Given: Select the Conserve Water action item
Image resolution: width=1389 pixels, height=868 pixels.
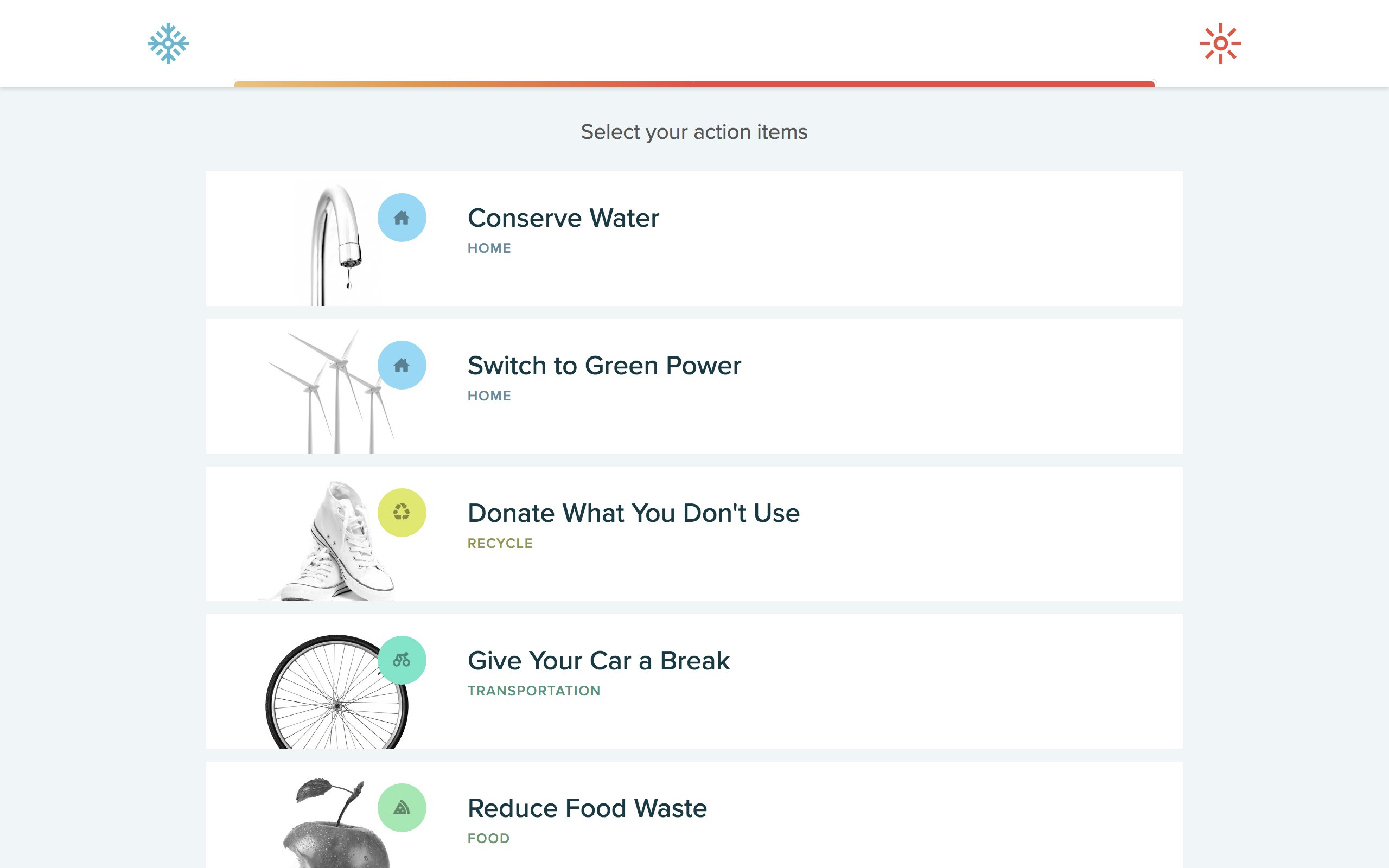Looking at the screenshot, I should coord(564,218).
